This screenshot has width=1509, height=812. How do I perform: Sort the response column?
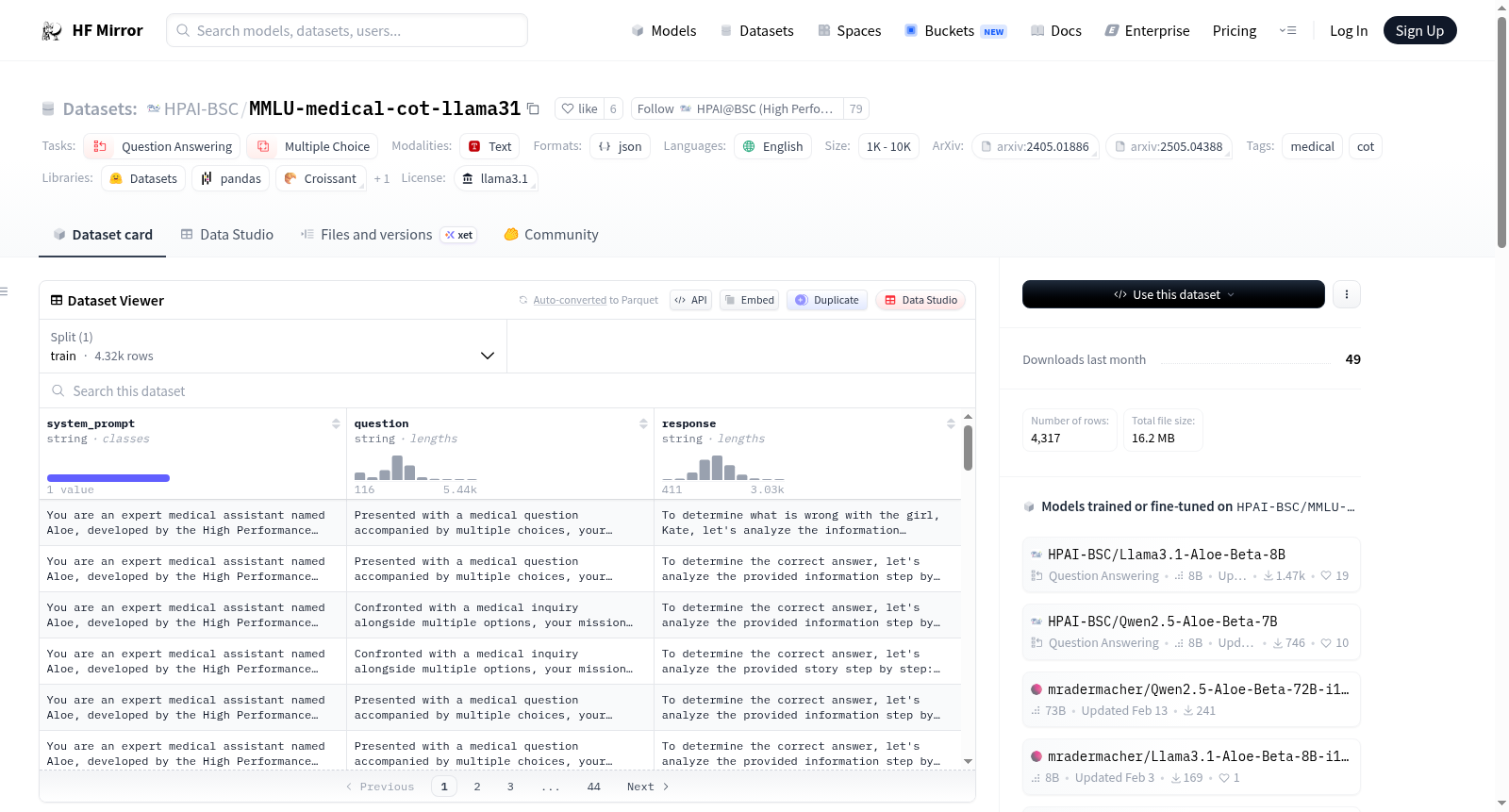(951, 424)
